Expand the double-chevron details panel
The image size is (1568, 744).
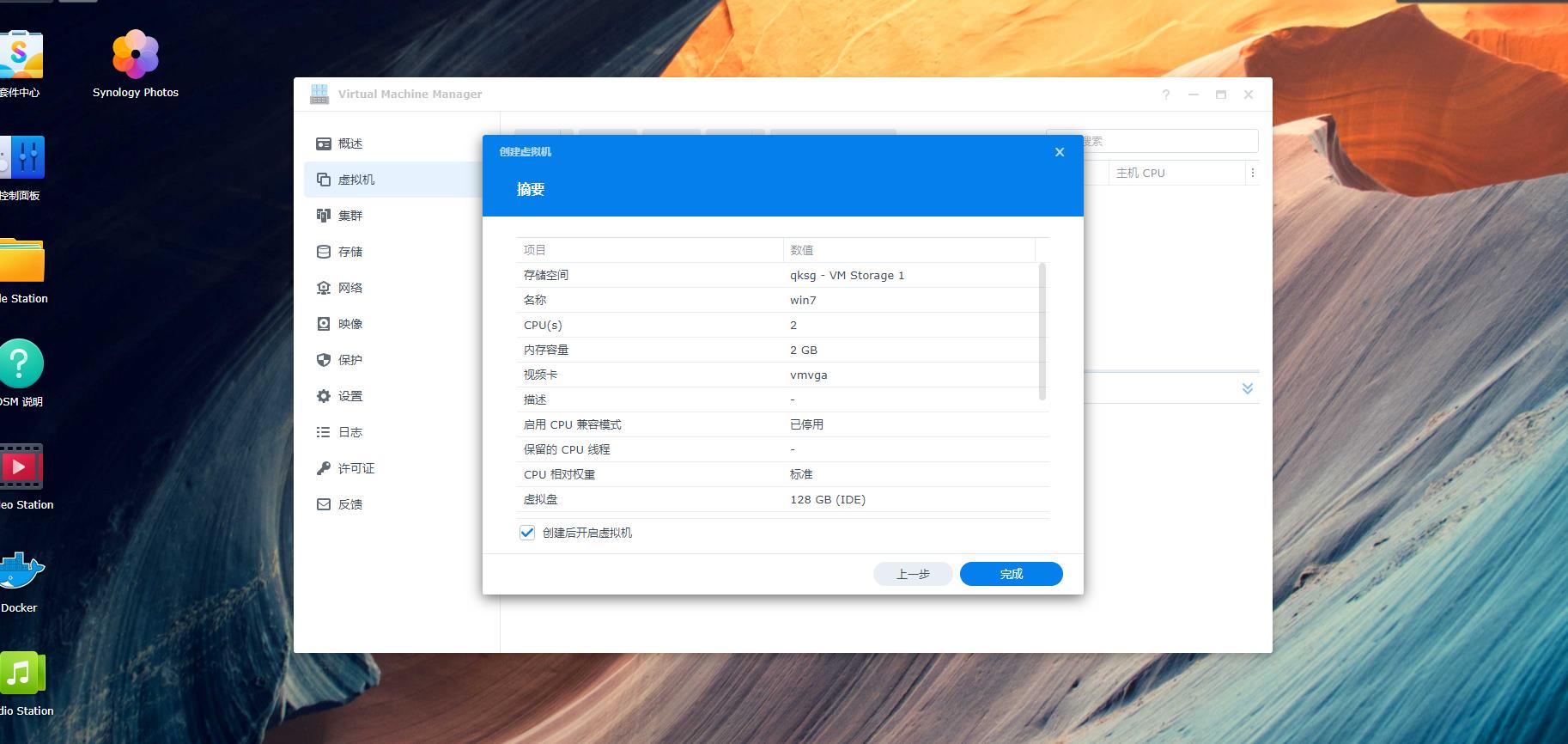click(x=1247, y=388)
